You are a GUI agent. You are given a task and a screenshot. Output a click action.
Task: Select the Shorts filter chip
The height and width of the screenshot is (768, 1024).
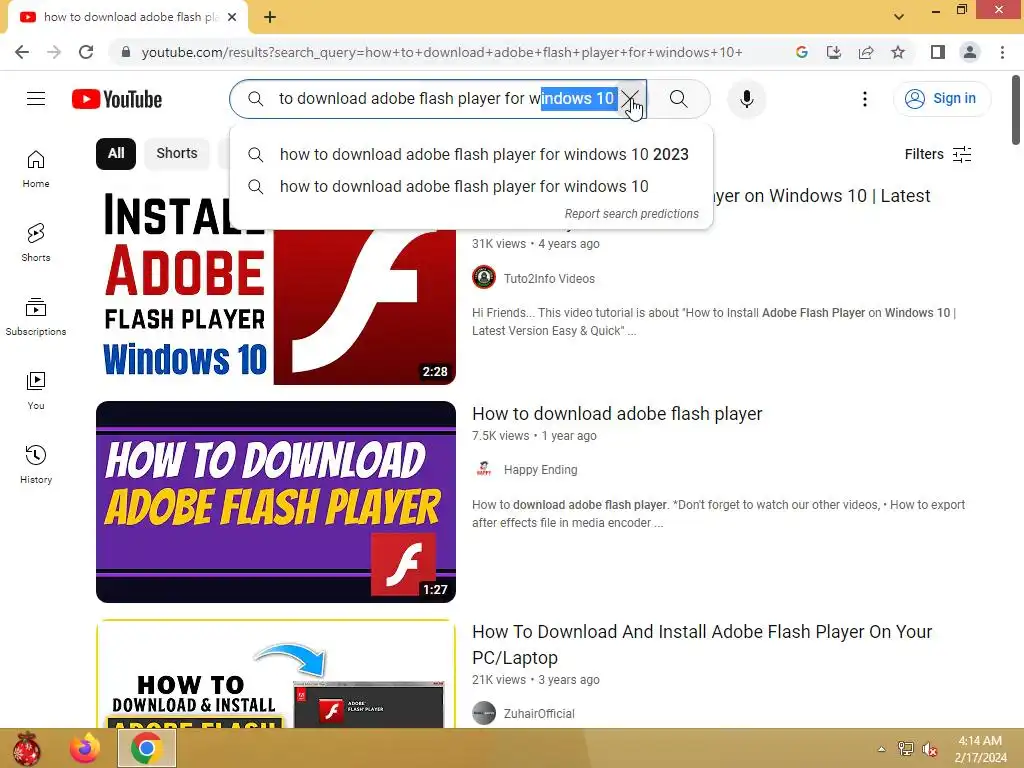pos(176,153)
